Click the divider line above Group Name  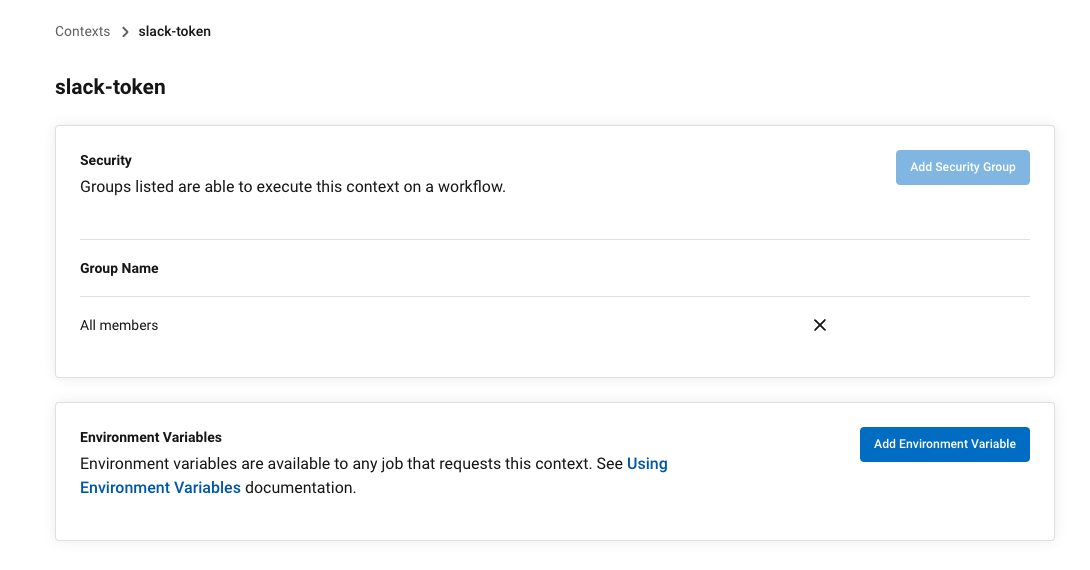554,240
